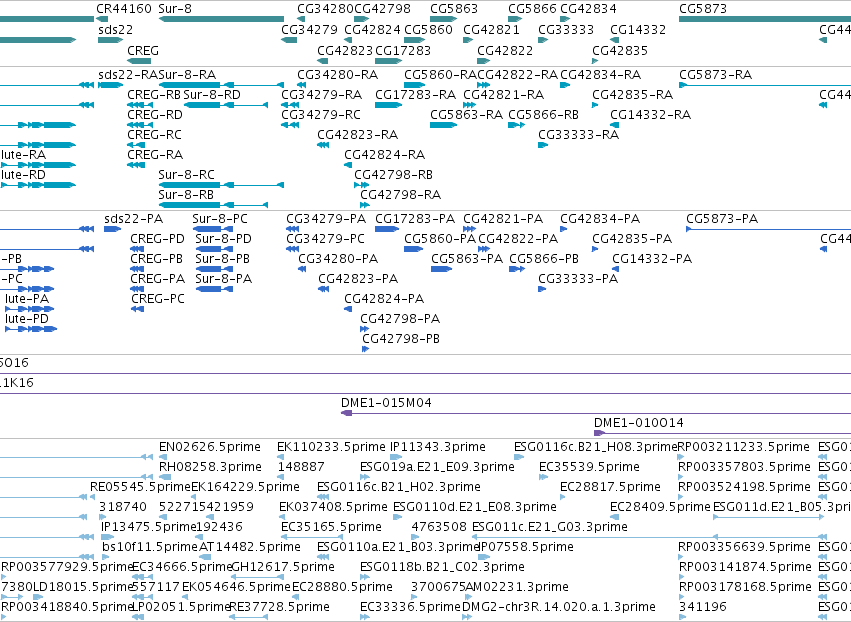Select the CG33333-RA transcript label
Screen dimensions: 851x622
coord(579,135)
